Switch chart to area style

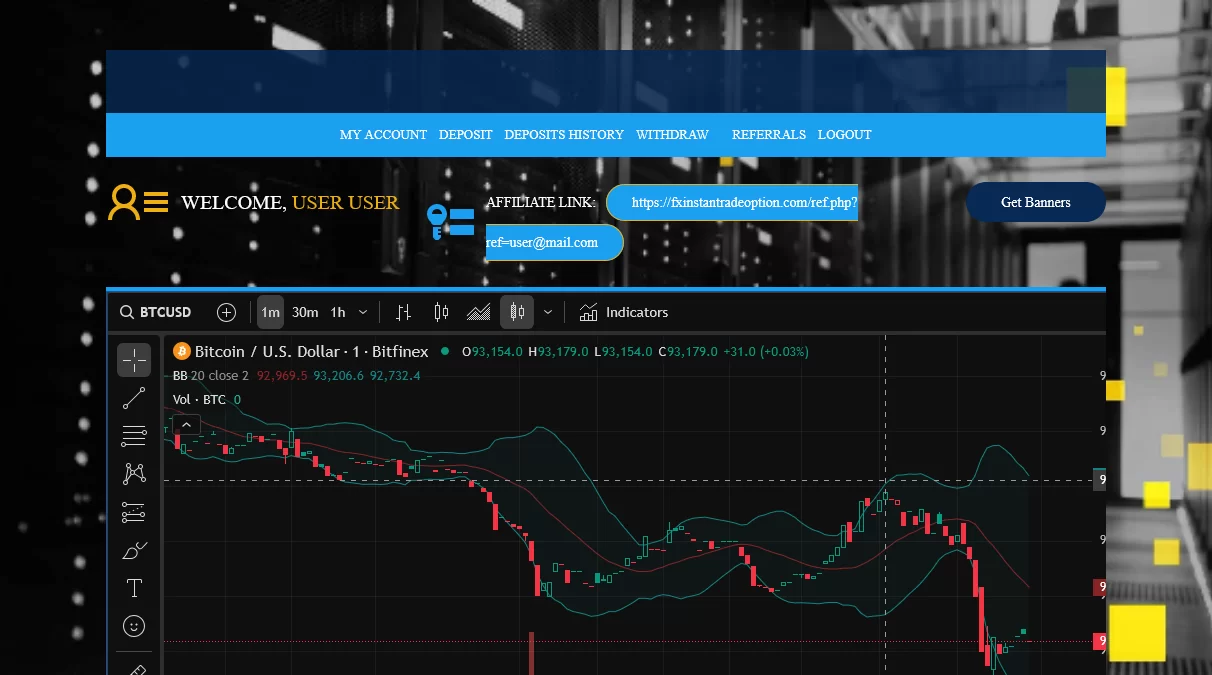[478, 312]
